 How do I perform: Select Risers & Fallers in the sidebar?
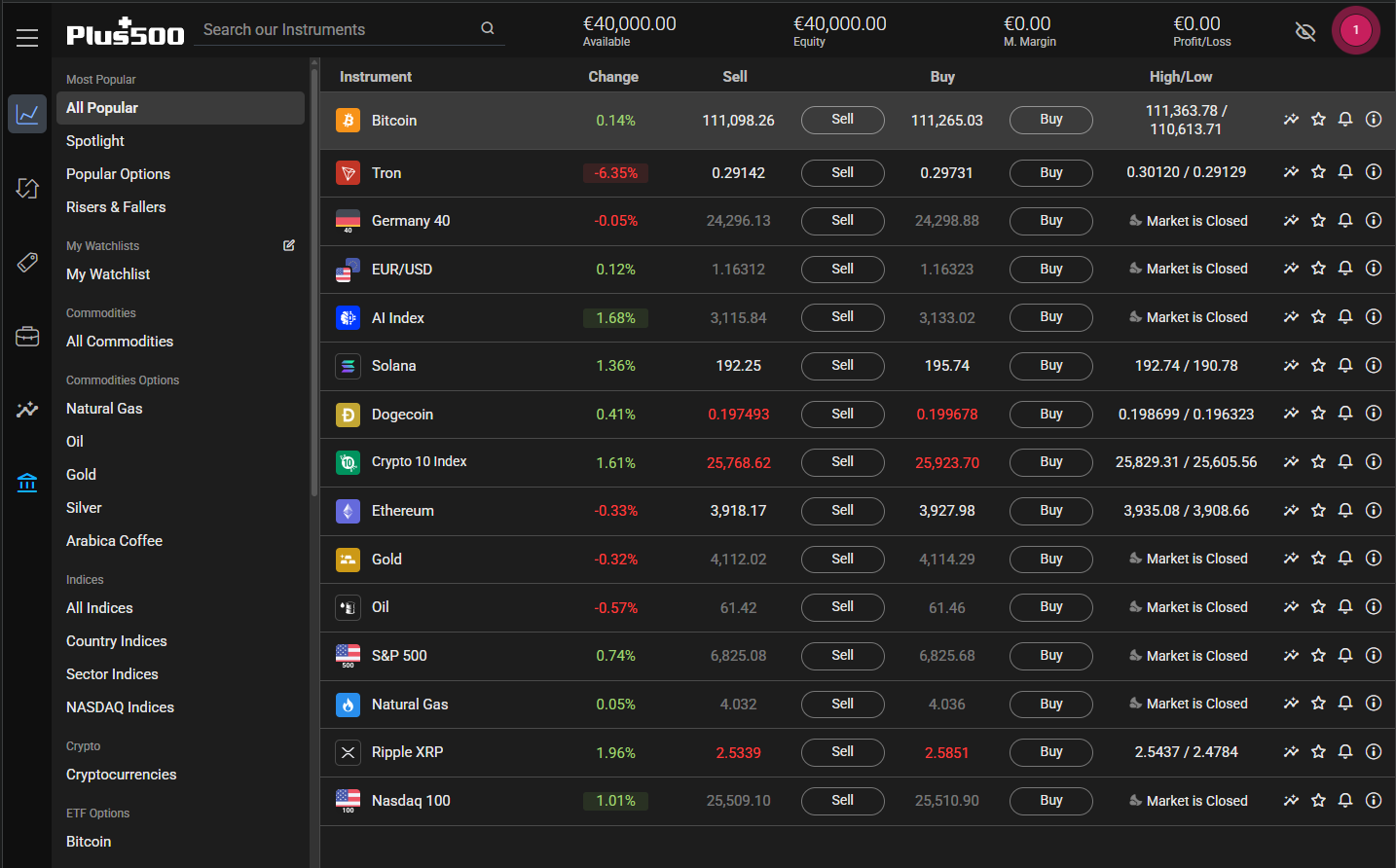pos(116,207)
